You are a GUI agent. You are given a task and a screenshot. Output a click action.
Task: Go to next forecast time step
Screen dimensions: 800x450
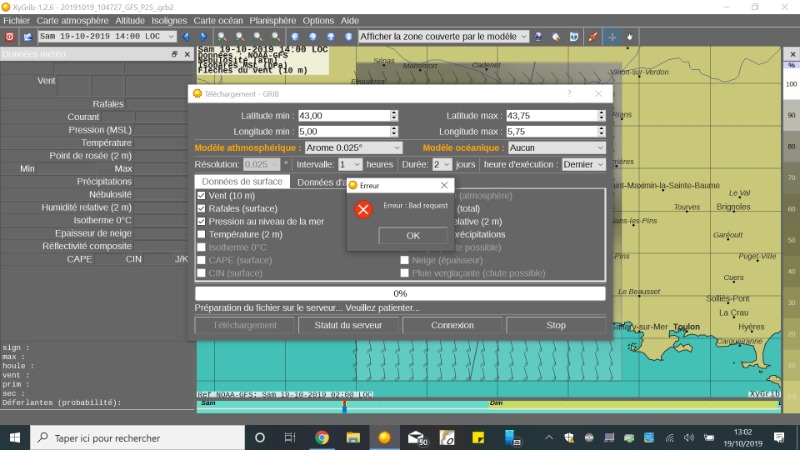pyautogui.click(x=203, y=37)
